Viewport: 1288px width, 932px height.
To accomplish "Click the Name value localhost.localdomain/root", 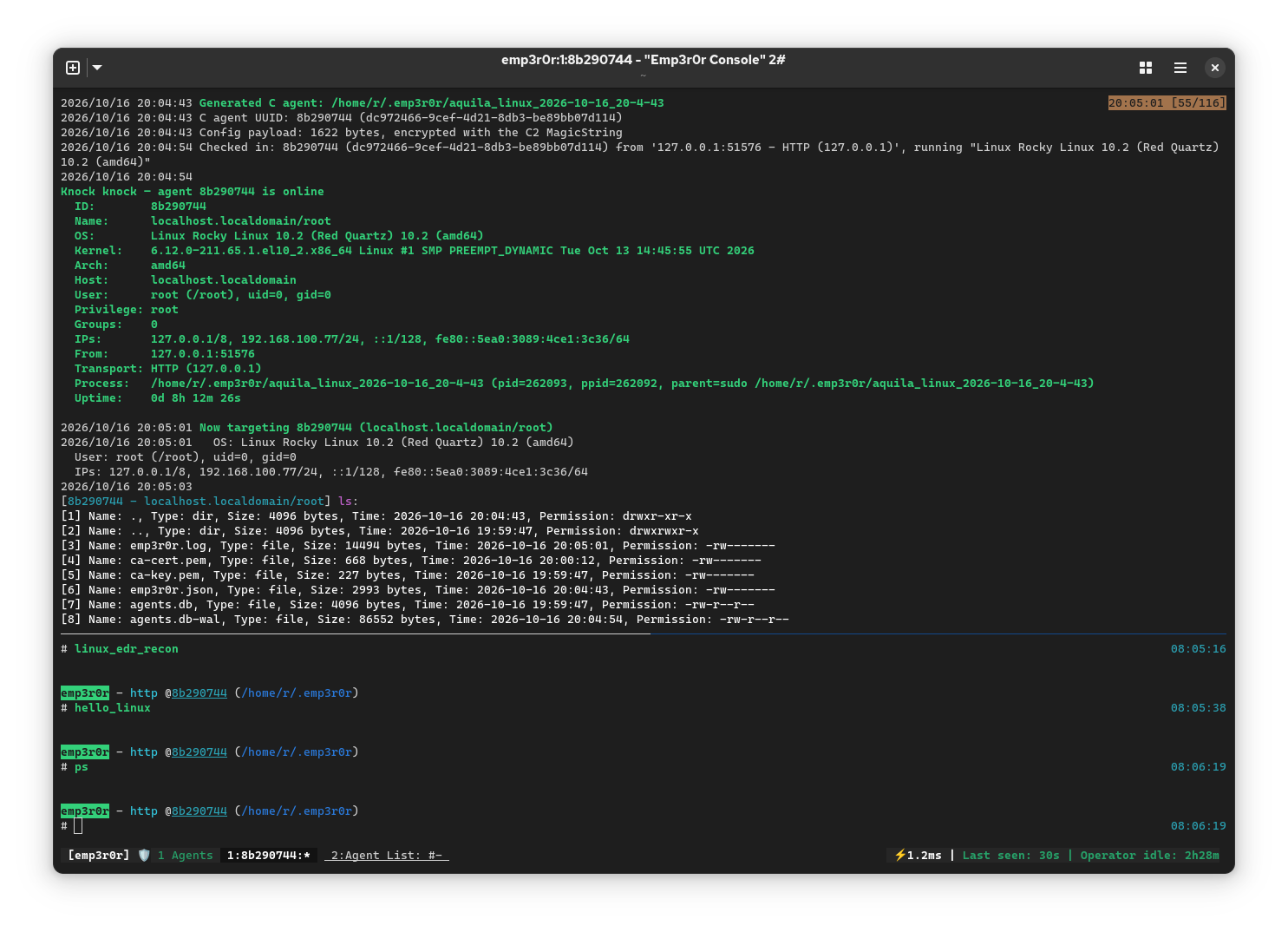I will [x=241, y=221].
